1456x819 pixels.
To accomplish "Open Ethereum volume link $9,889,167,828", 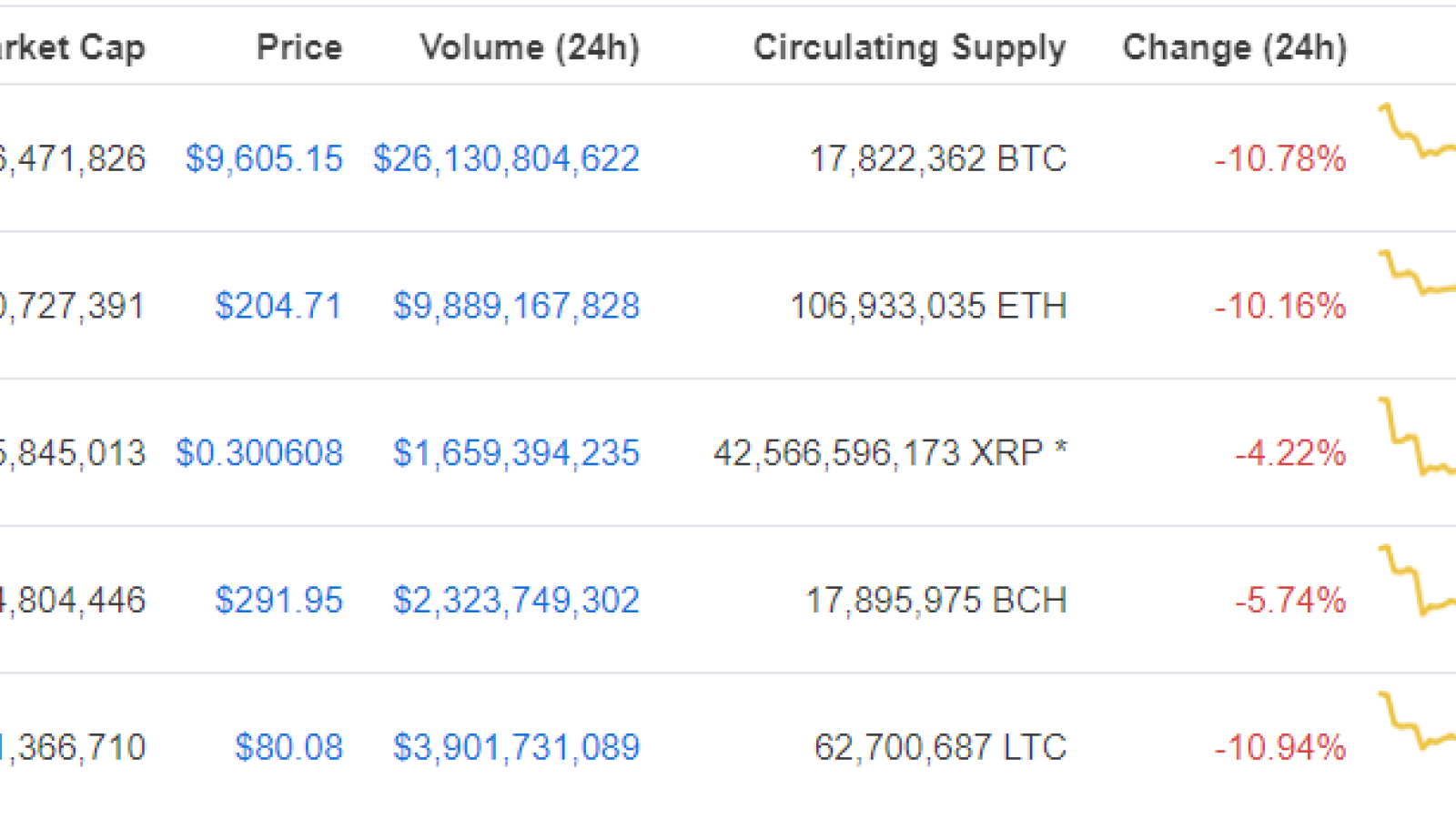I will (x=516, y=306).
